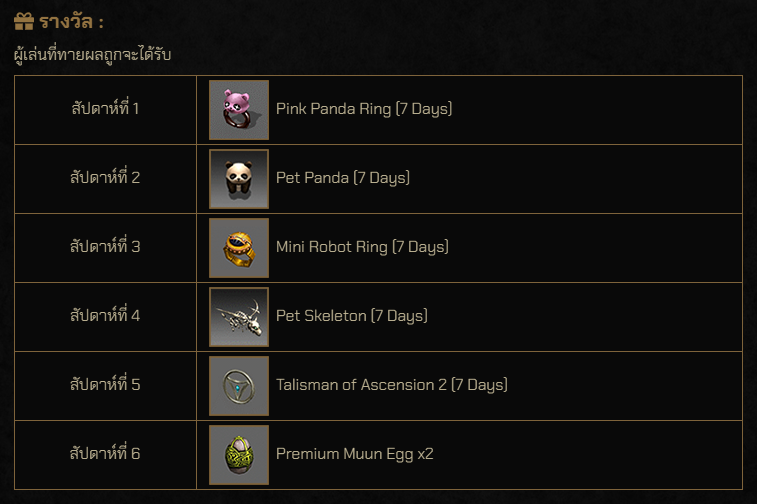757x504 pixels.
Task: Click the สัปดาห์ที่ 6 week cell
Action: coord(105,454)
